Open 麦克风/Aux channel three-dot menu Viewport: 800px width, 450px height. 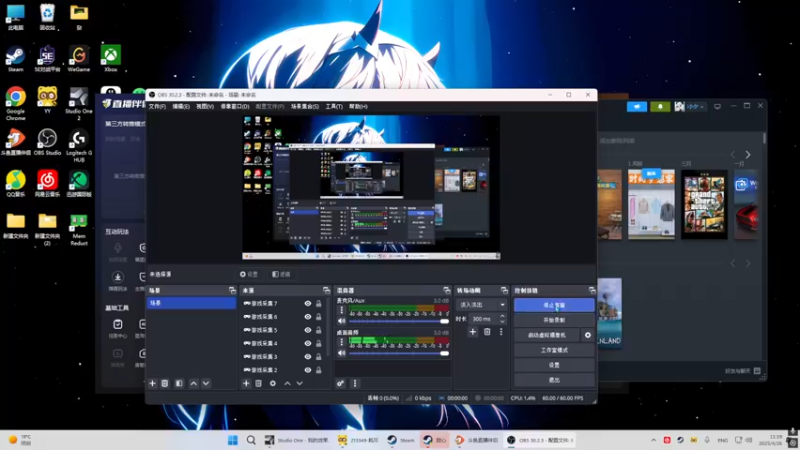[x=341, y=310]
